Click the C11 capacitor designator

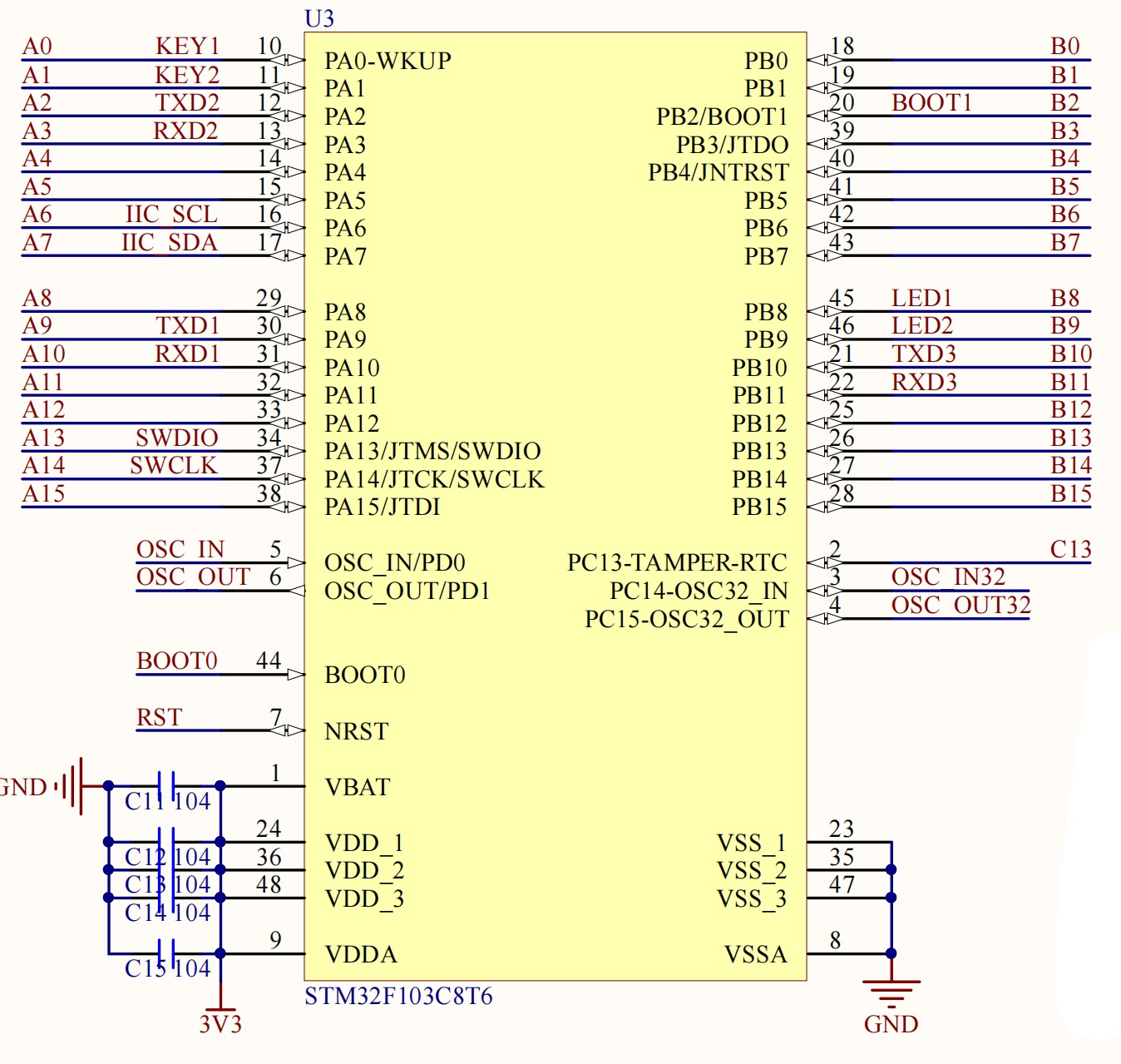point(143,801)
